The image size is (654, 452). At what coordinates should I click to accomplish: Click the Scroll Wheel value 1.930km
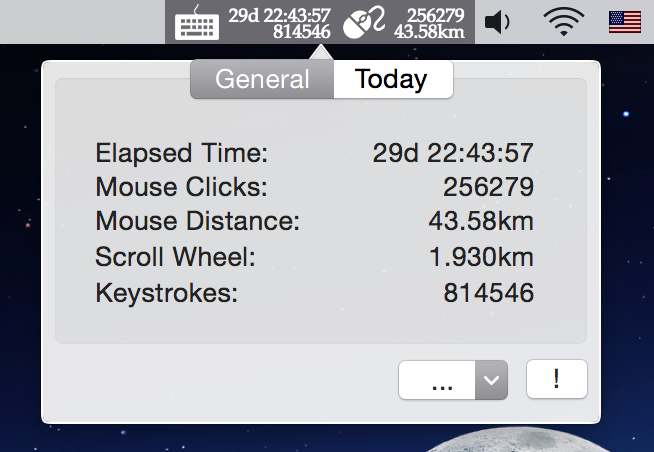point(481,257)
